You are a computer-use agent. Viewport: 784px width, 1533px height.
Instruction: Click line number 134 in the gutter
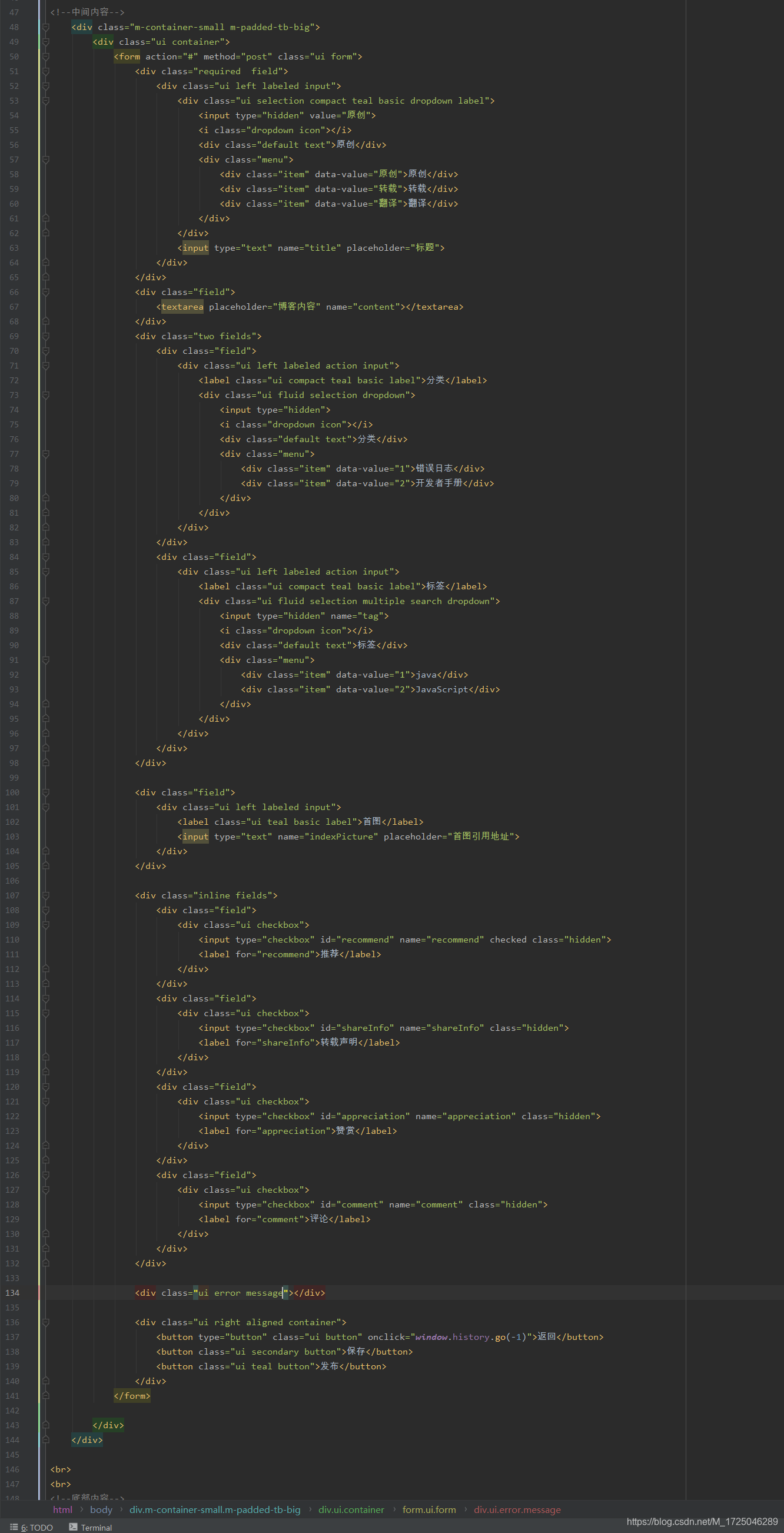tap(12, 1293)
